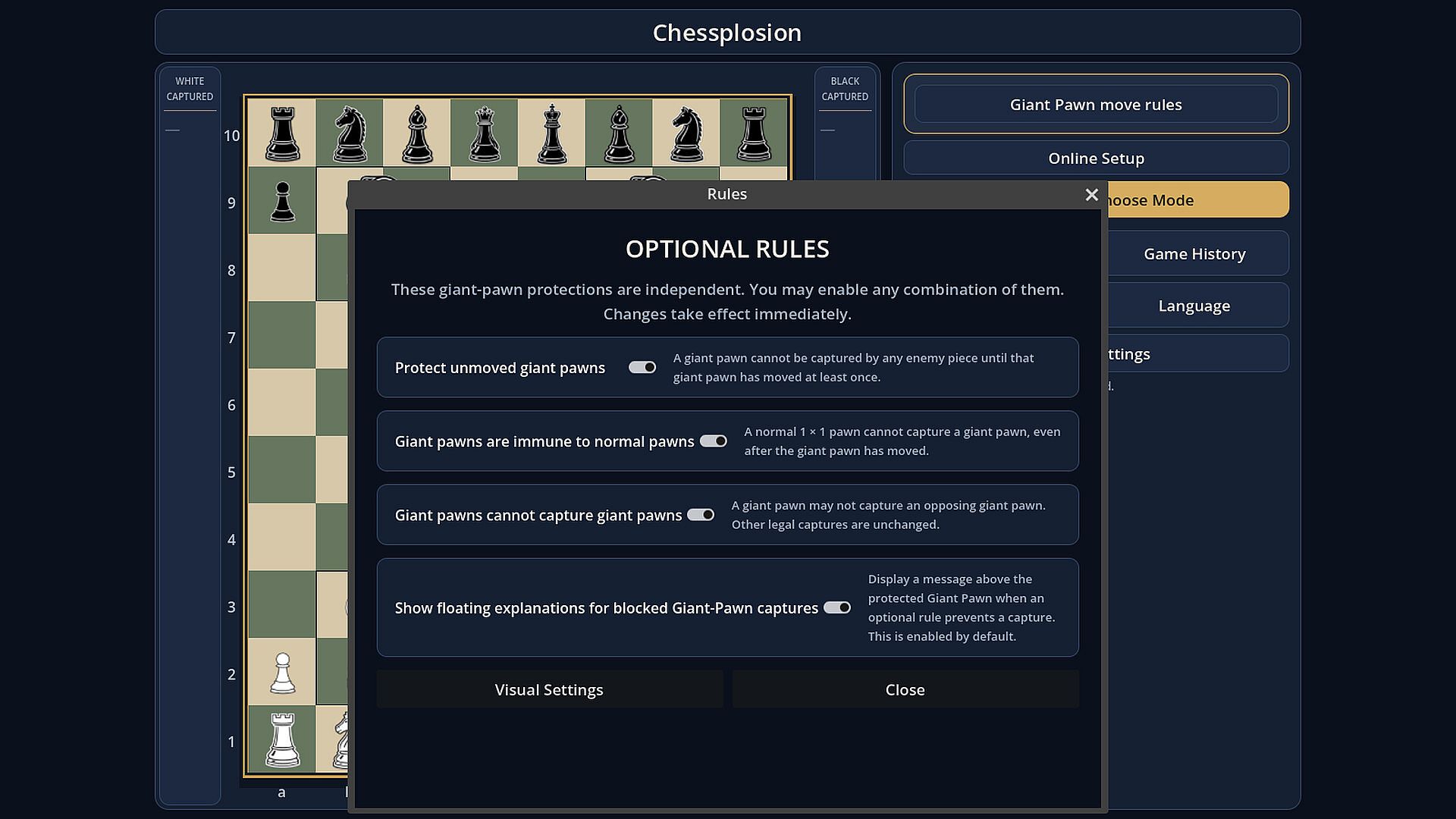
Task: Toggle Protect unmoved giant pawns switch
Action: pyautogui.click(x=642, y=368)
